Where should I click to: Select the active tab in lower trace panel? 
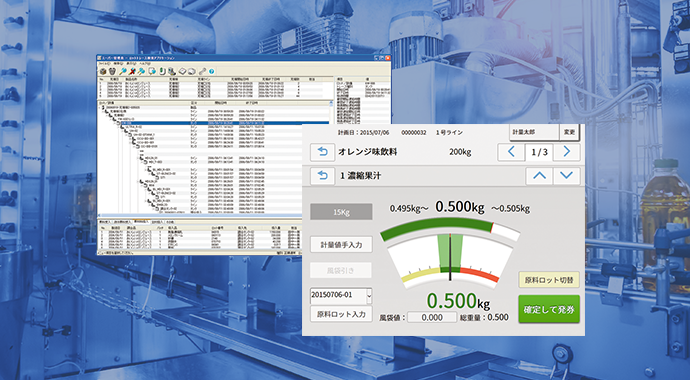[x=141, y=222]
